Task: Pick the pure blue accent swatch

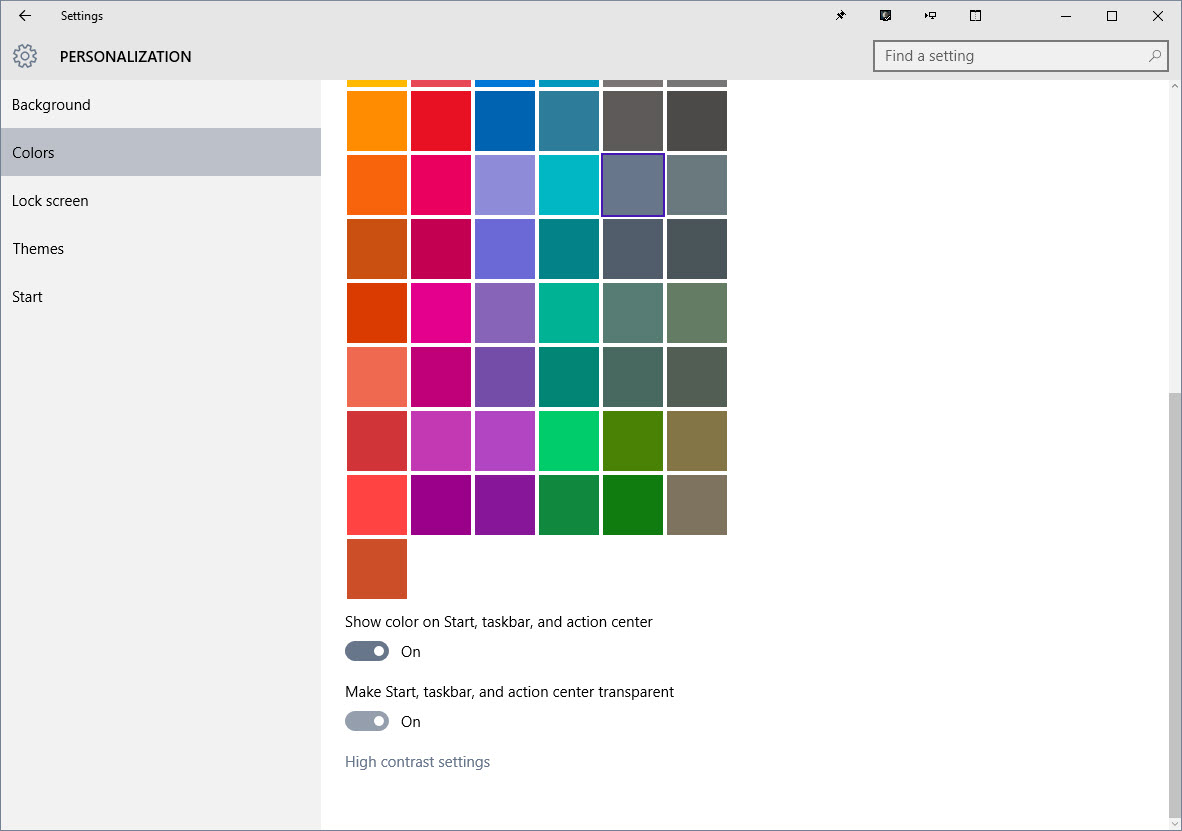Action: pyautogui.click(x=505, y=121)
